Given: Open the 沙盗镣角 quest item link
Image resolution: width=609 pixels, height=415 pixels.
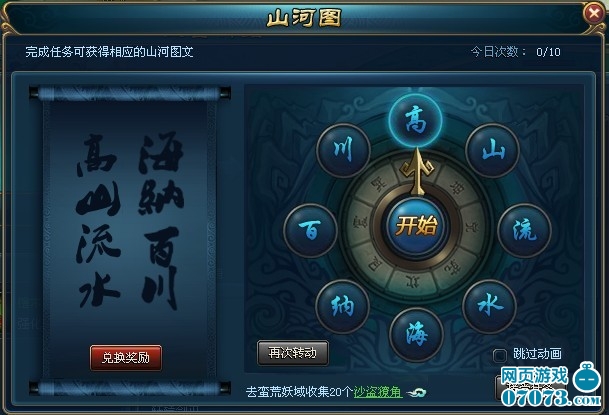Looking at the screenshot, I should pos(378,392).
